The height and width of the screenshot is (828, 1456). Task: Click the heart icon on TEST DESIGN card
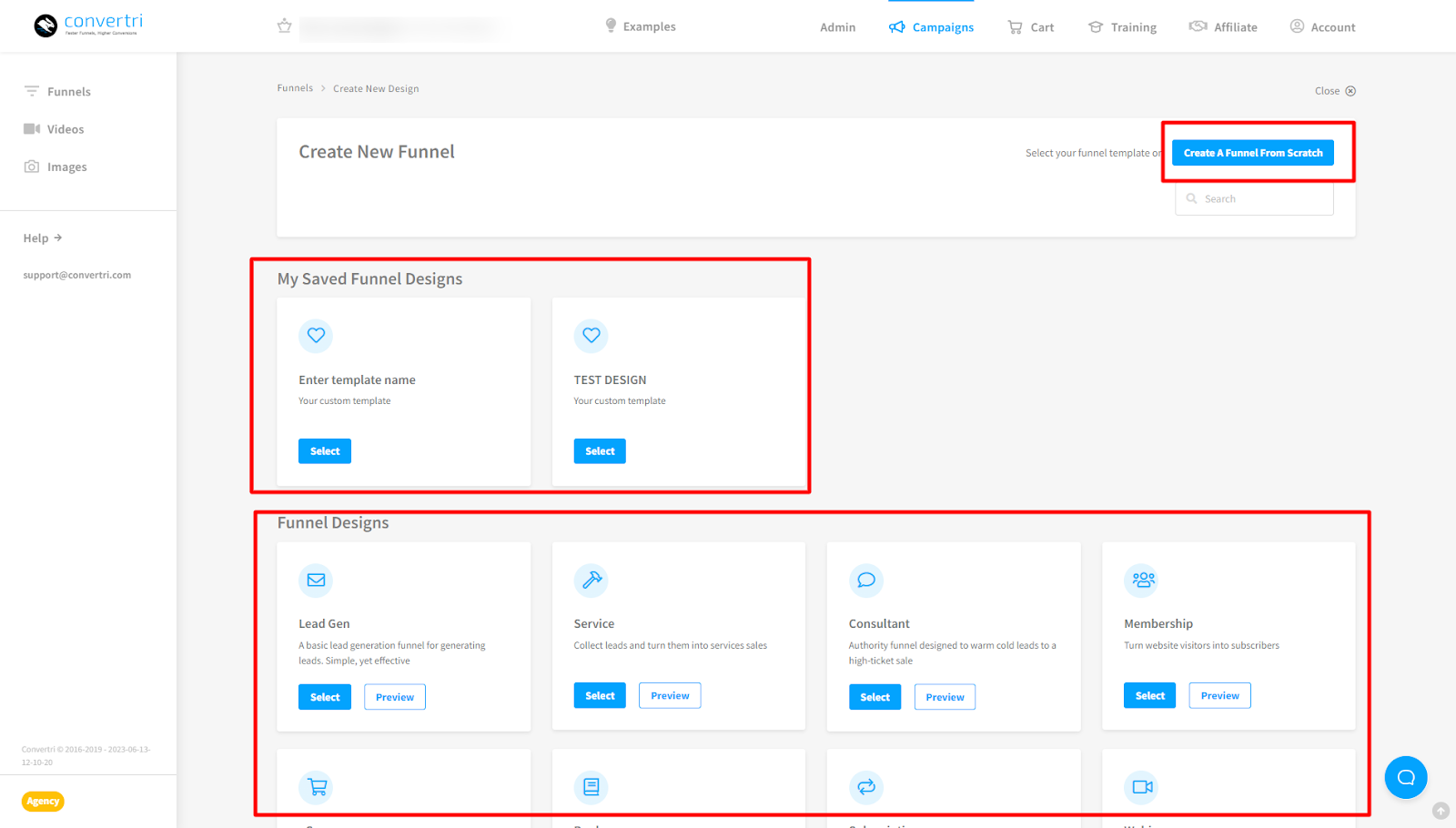(x=591, y=335)
